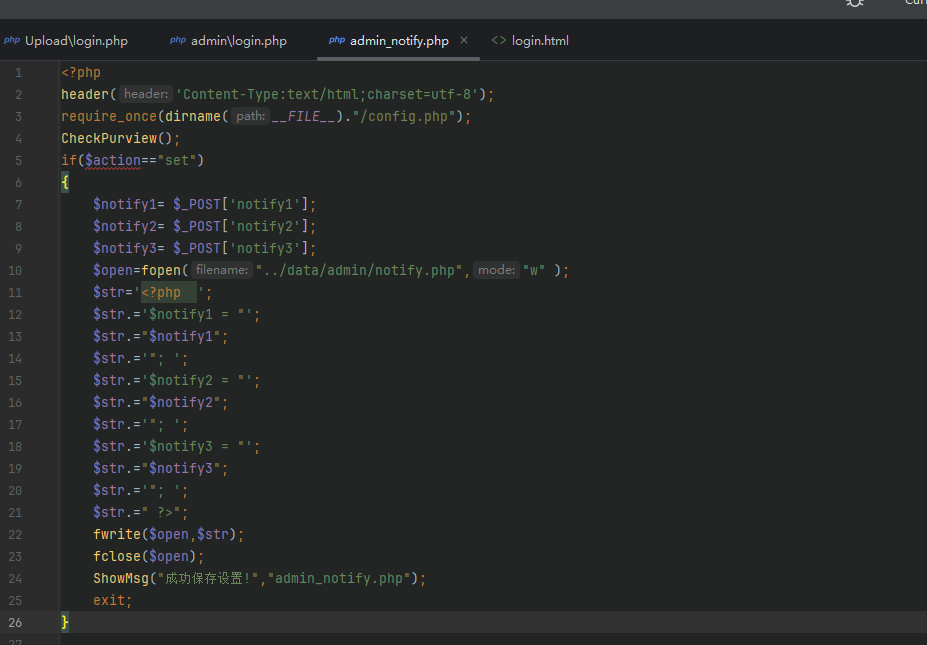Screen dimensions: 927x645
Task: Click the 'path:' inlay hint in dirname call
Action: [251, 116]
